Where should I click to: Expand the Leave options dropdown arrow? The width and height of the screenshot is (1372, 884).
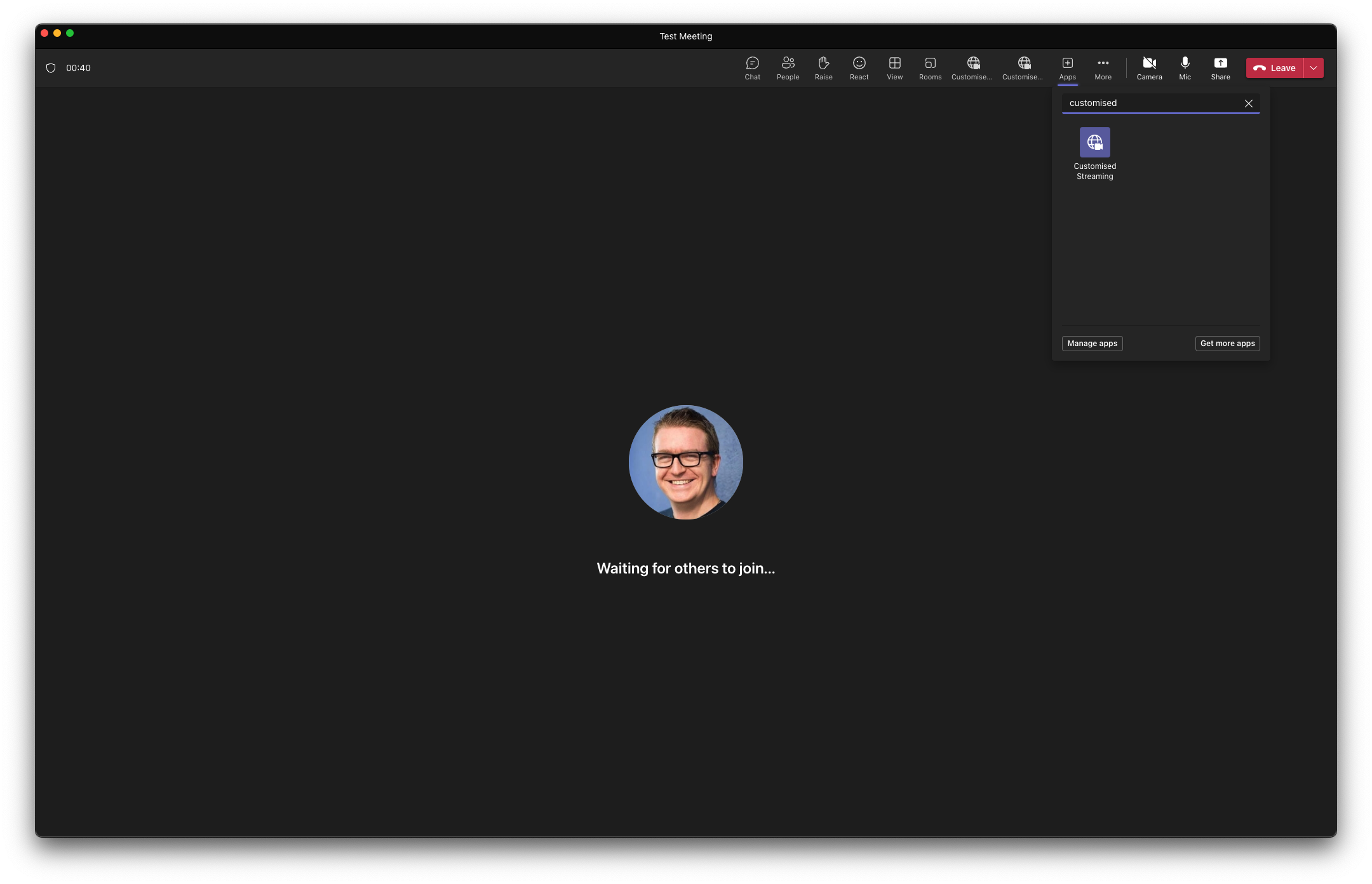click(1314, 68)
